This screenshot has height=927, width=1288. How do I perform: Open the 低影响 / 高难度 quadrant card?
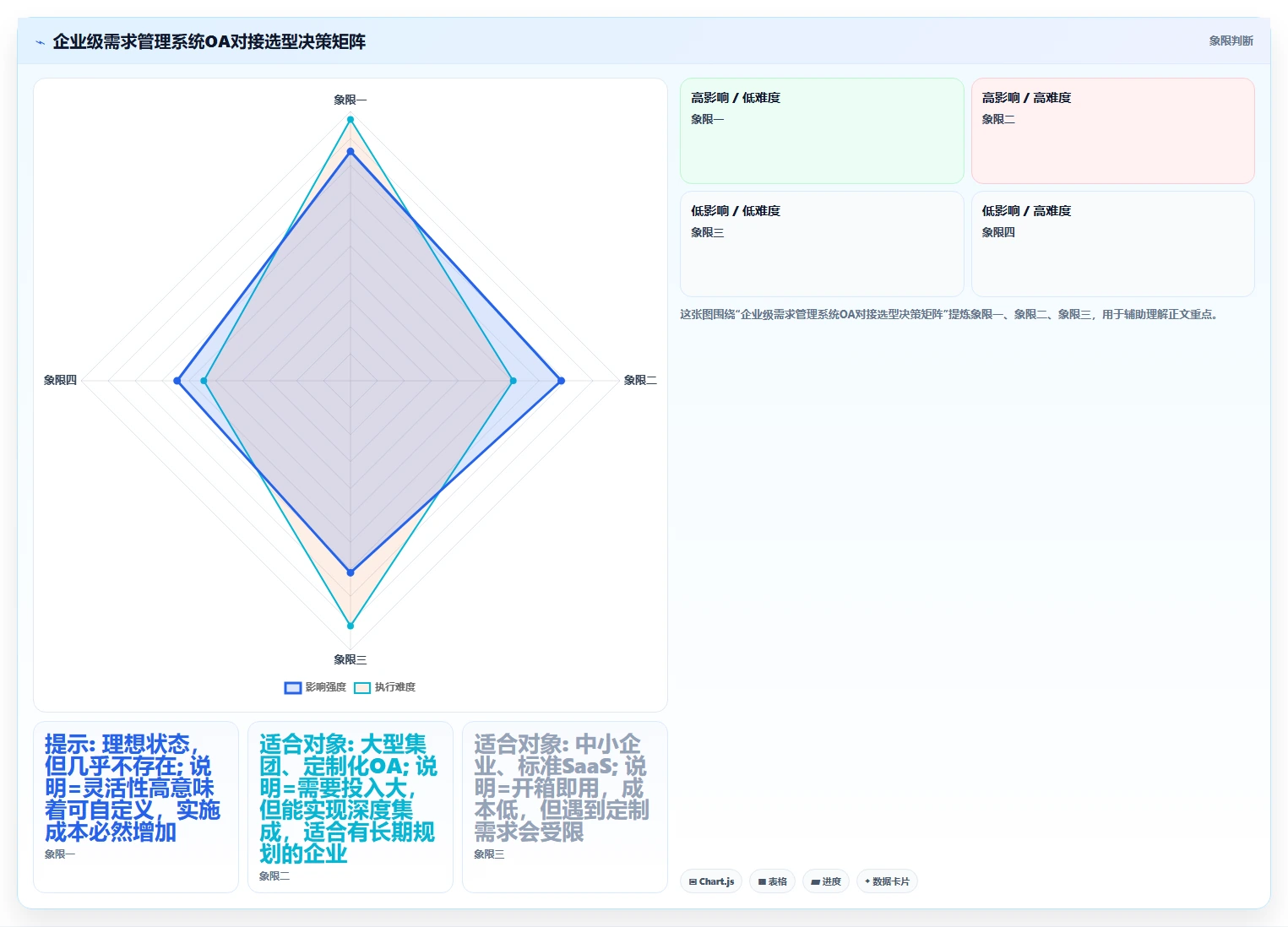click(x=1113, y=244)
